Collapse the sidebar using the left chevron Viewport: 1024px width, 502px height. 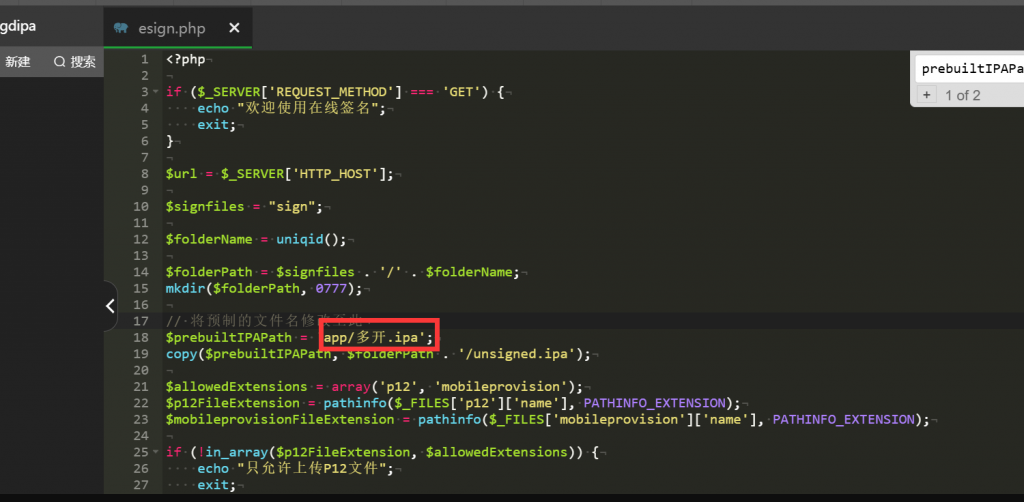110,307
